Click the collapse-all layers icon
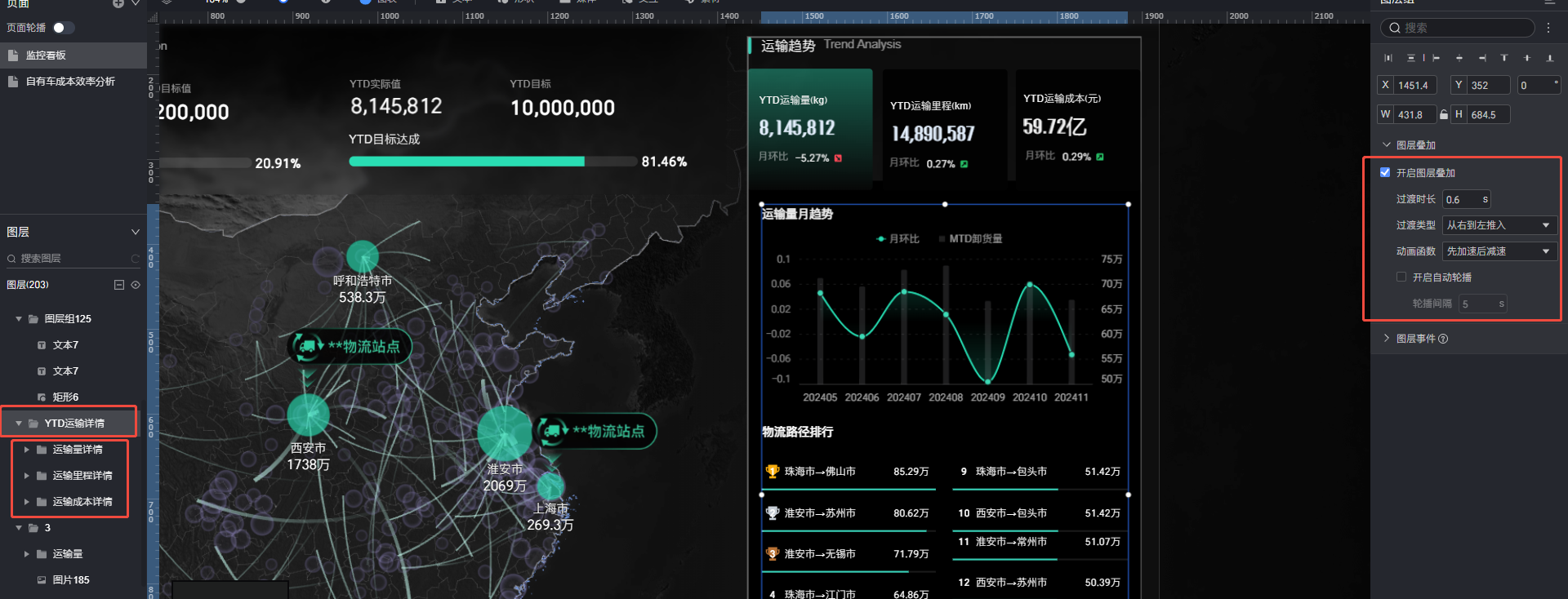This screenshot has width=1568, height=599. [119, 285]
